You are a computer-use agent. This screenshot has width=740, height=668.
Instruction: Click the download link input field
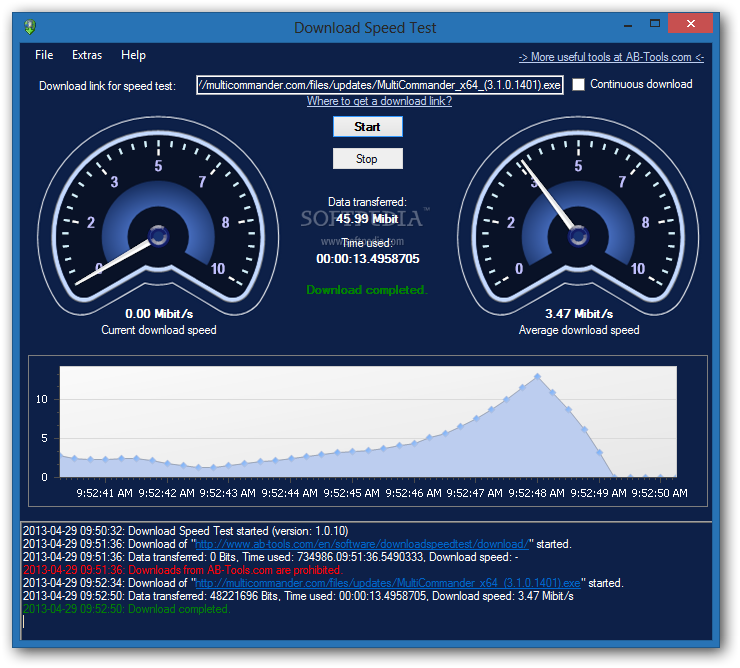(x=379, y=85)
